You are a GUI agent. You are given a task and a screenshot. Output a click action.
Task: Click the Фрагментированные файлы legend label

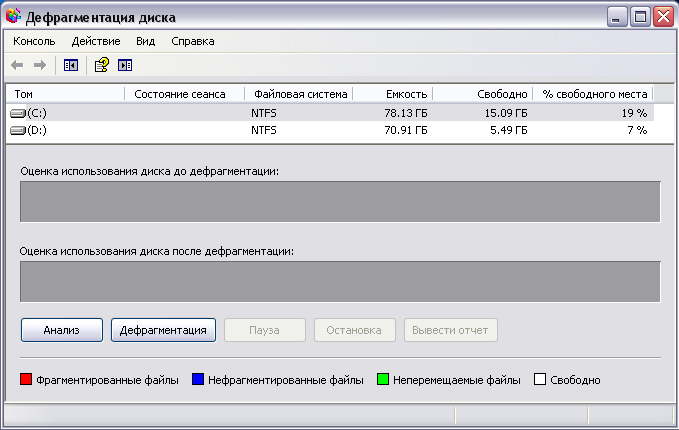107,380
